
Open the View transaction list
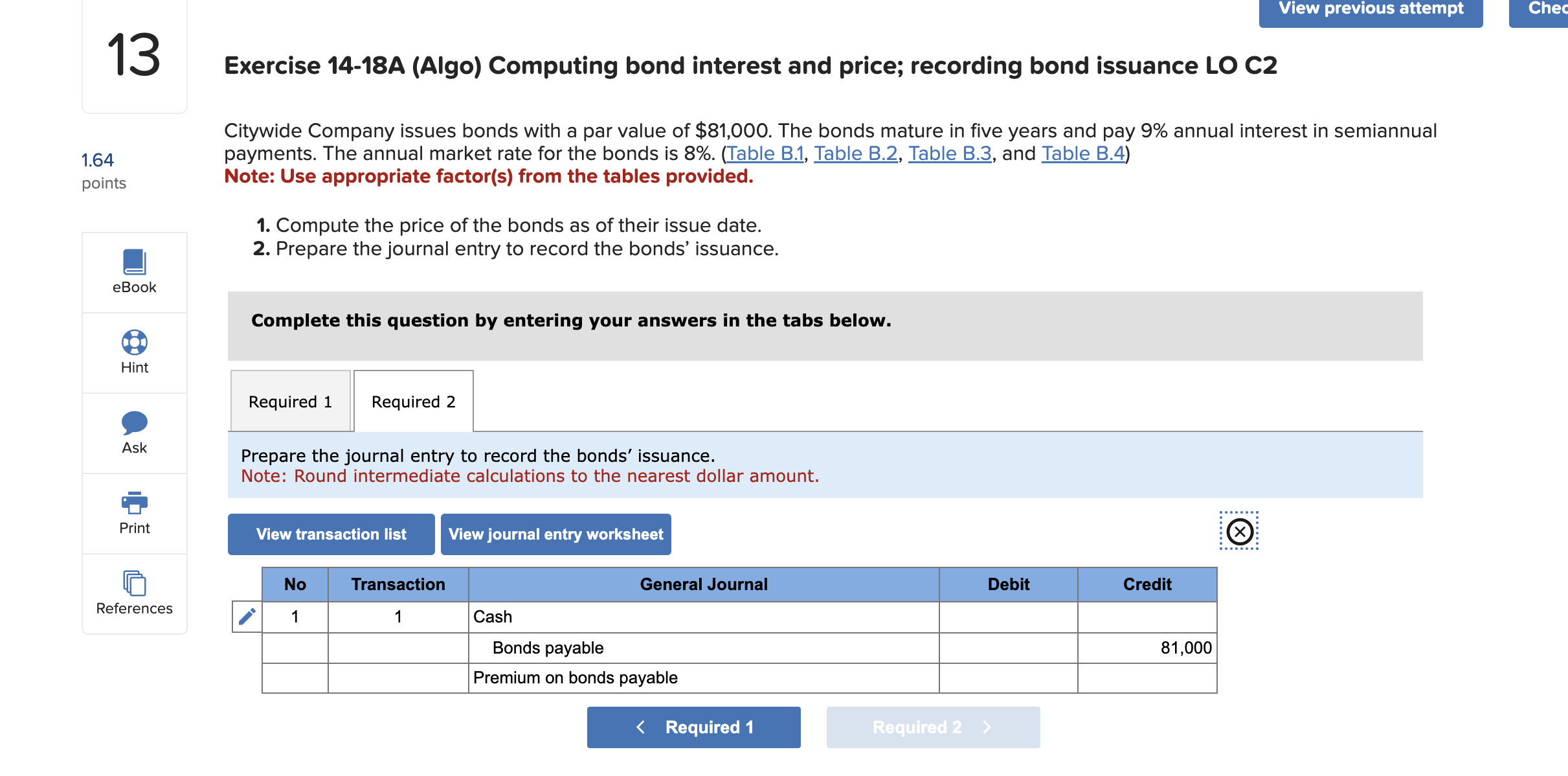331,534
